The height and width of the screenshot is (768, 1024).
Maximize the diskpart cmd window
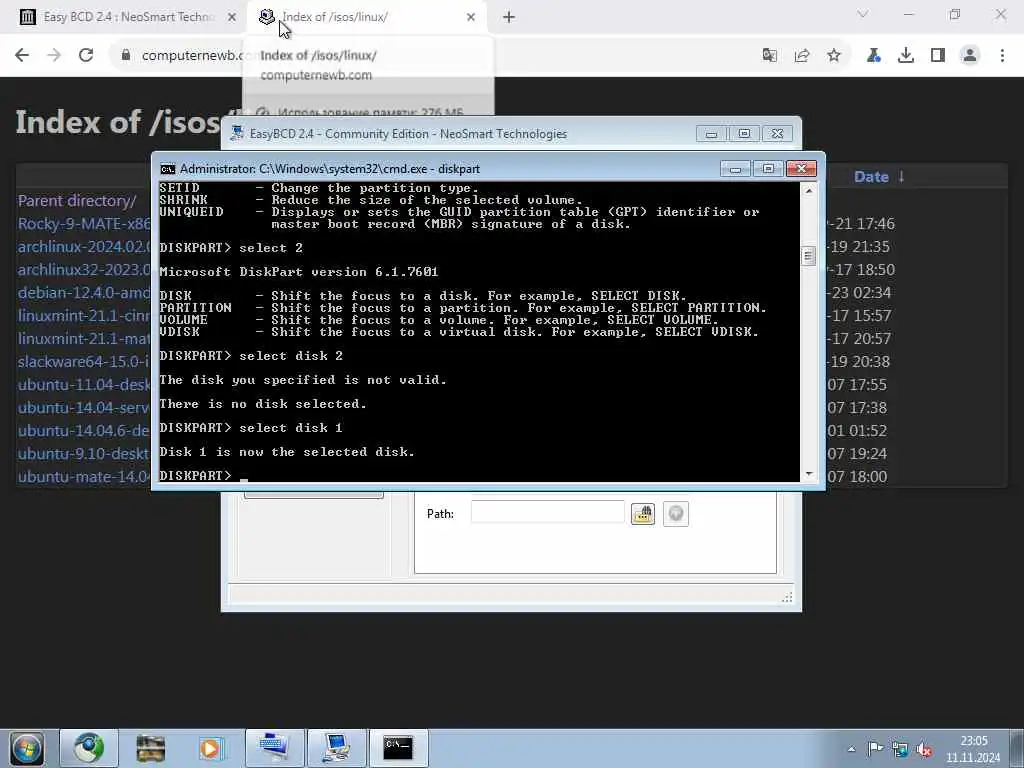click(x=769, y=169)
